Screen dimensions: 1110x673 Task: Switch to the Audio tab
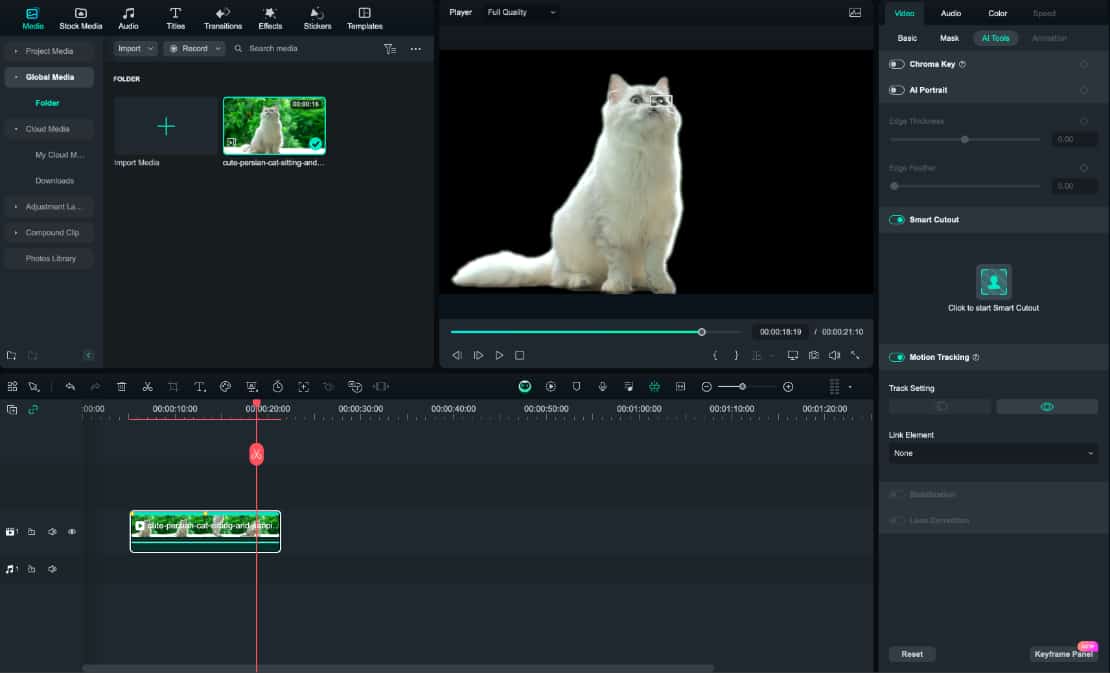click(950, 13)
